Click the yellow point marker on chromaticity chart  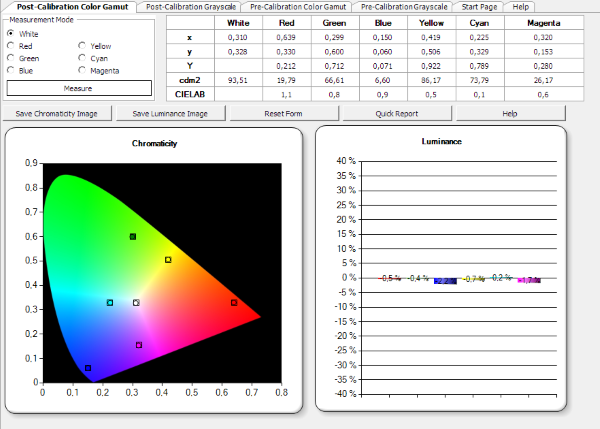coord(168,260)
